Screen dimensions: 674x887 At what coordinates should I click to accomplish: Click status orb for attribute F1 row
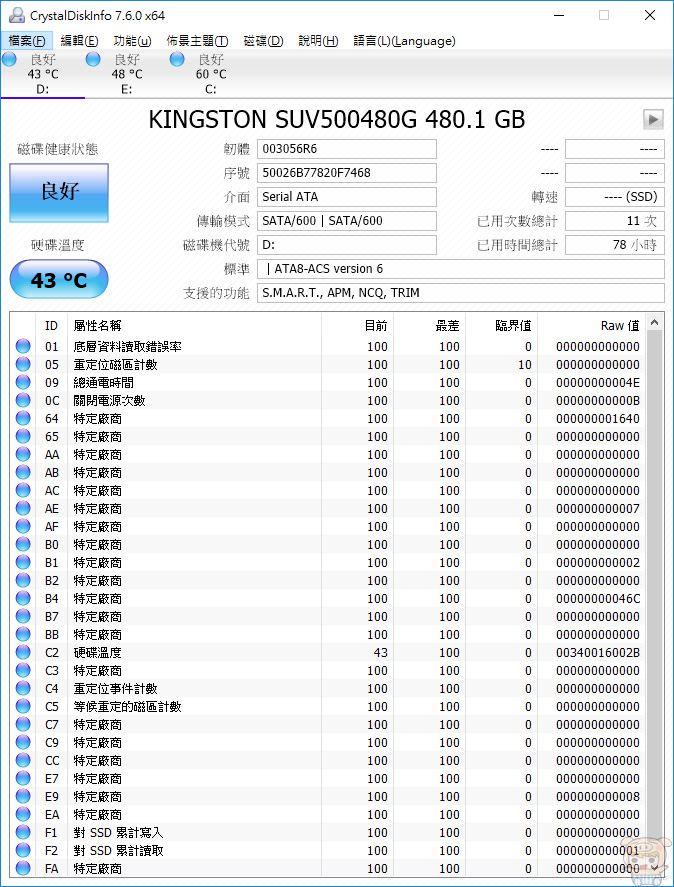(x=23, y=832)
